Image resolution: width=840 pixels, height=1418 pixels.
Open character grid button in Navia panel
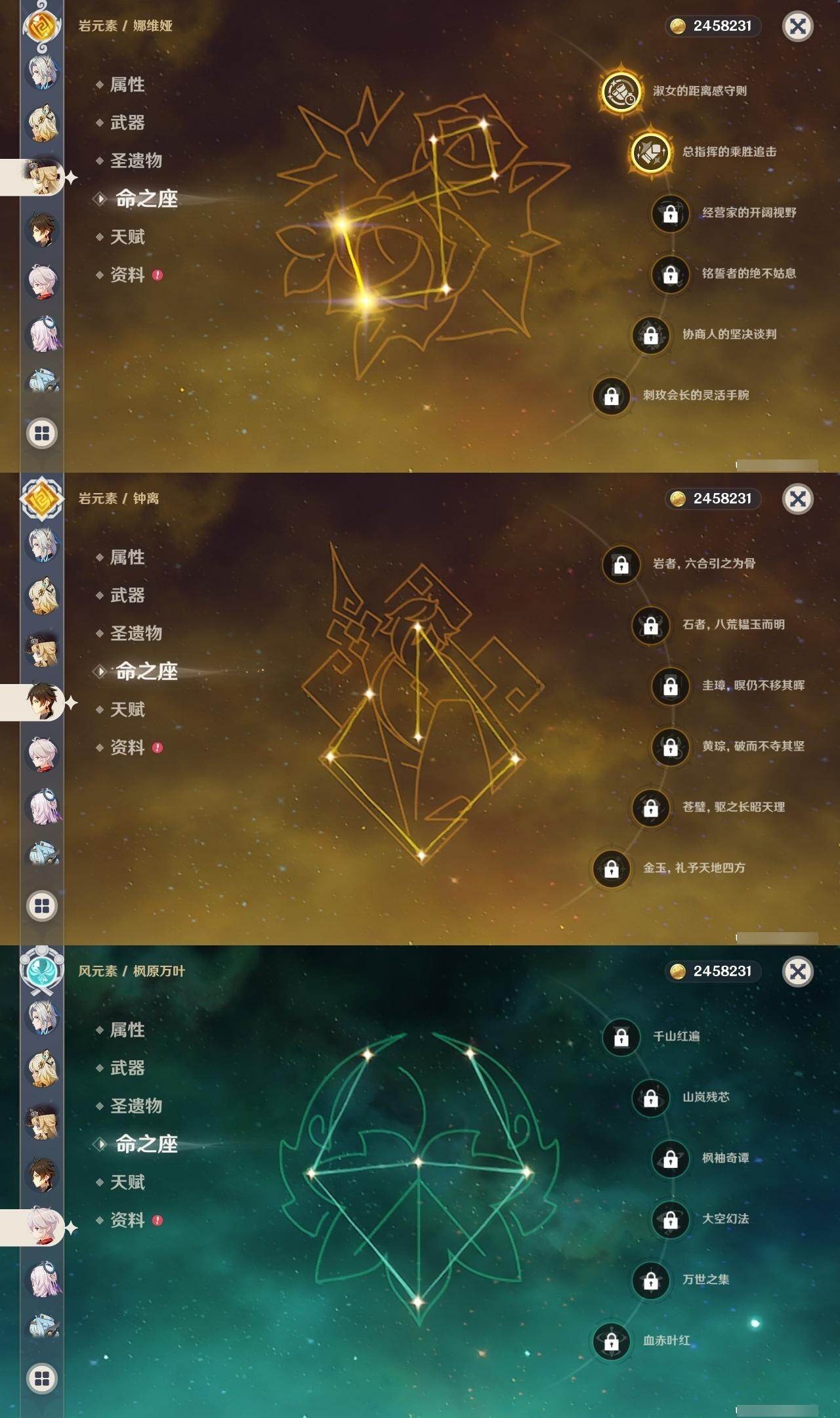(42, 433)
